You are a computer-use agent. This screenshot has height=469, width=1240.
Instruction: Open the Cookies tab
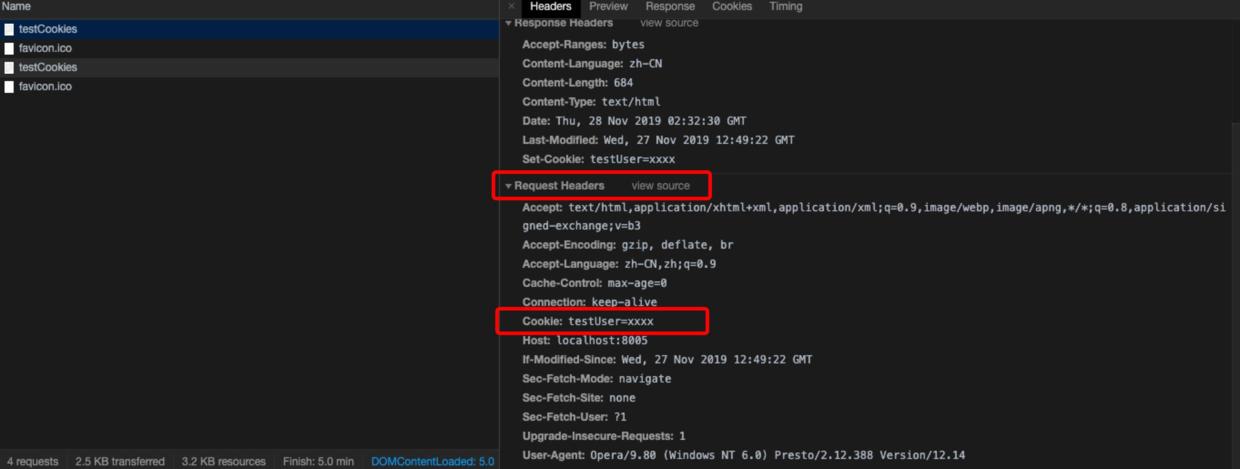point(731,6)
